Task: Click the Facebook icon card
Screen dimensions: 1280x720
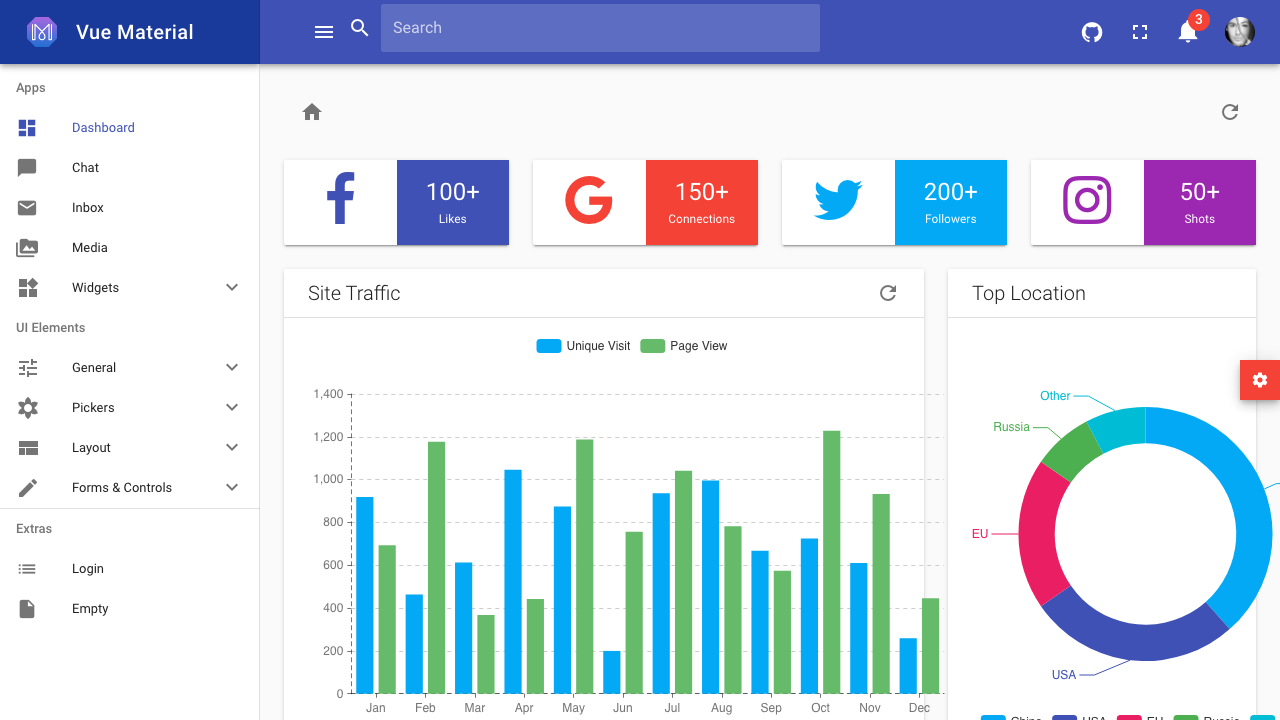Action: click(340, 200)
